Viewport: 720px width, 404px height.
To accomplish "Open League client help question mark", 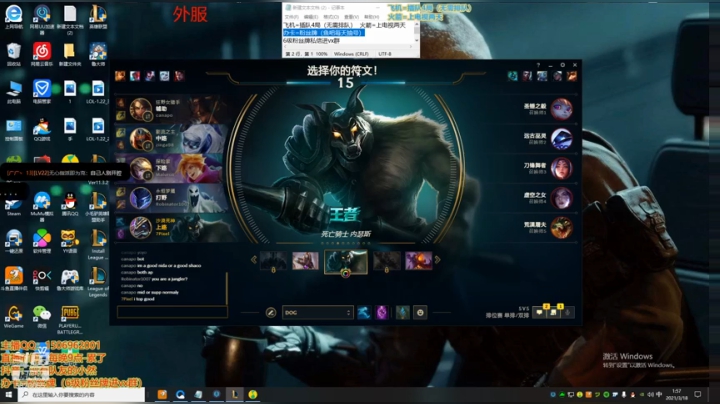I will click(538, 65).
